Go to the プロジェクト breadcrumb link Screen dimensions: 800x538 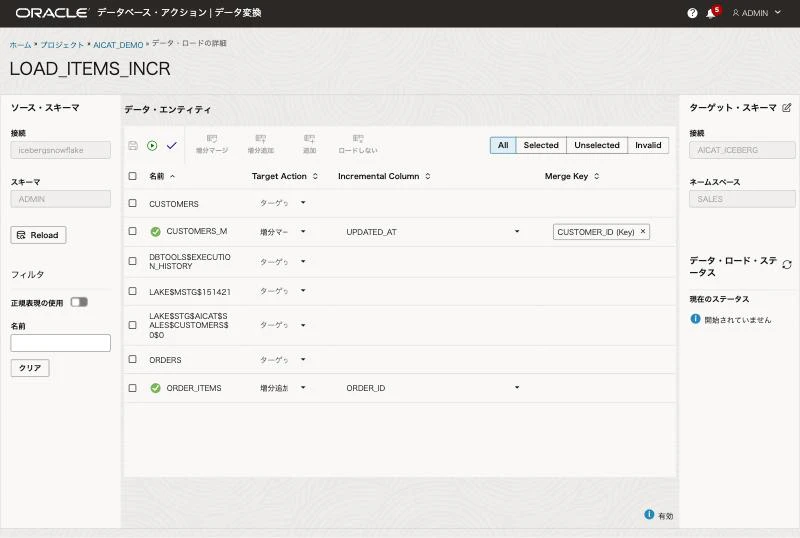tap(62, 45)
